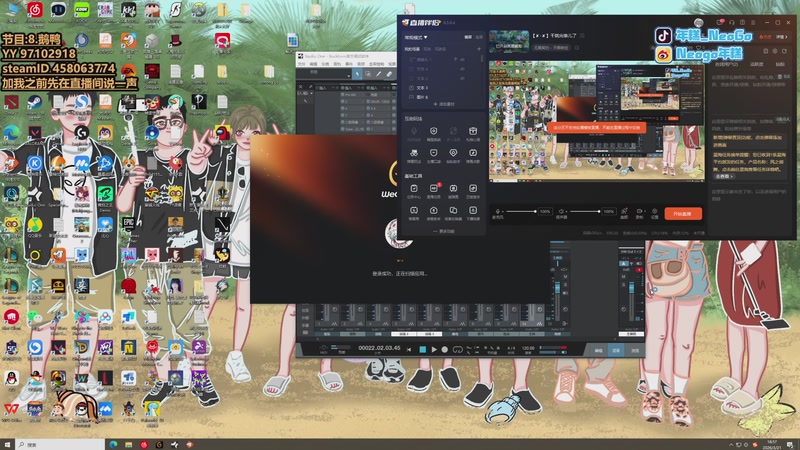Toggle loop mode in Studio One transport
Viewport: 800px width, 450px height.
coord(458,349)
